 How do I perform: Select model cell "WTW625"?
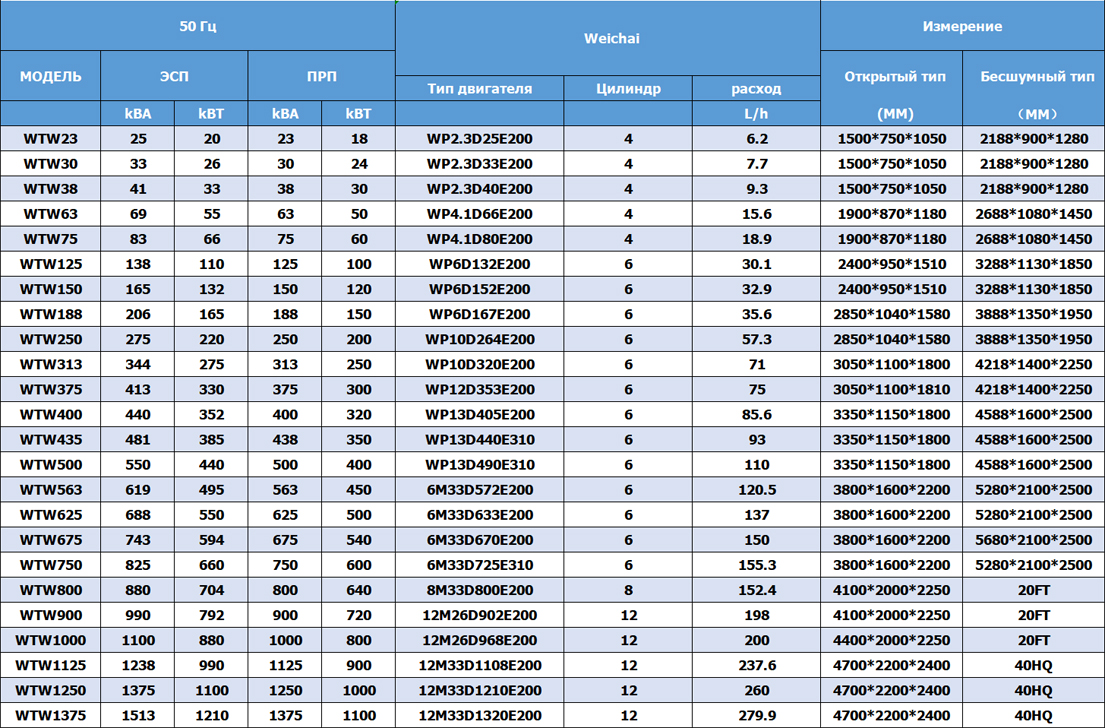(51, 515)
